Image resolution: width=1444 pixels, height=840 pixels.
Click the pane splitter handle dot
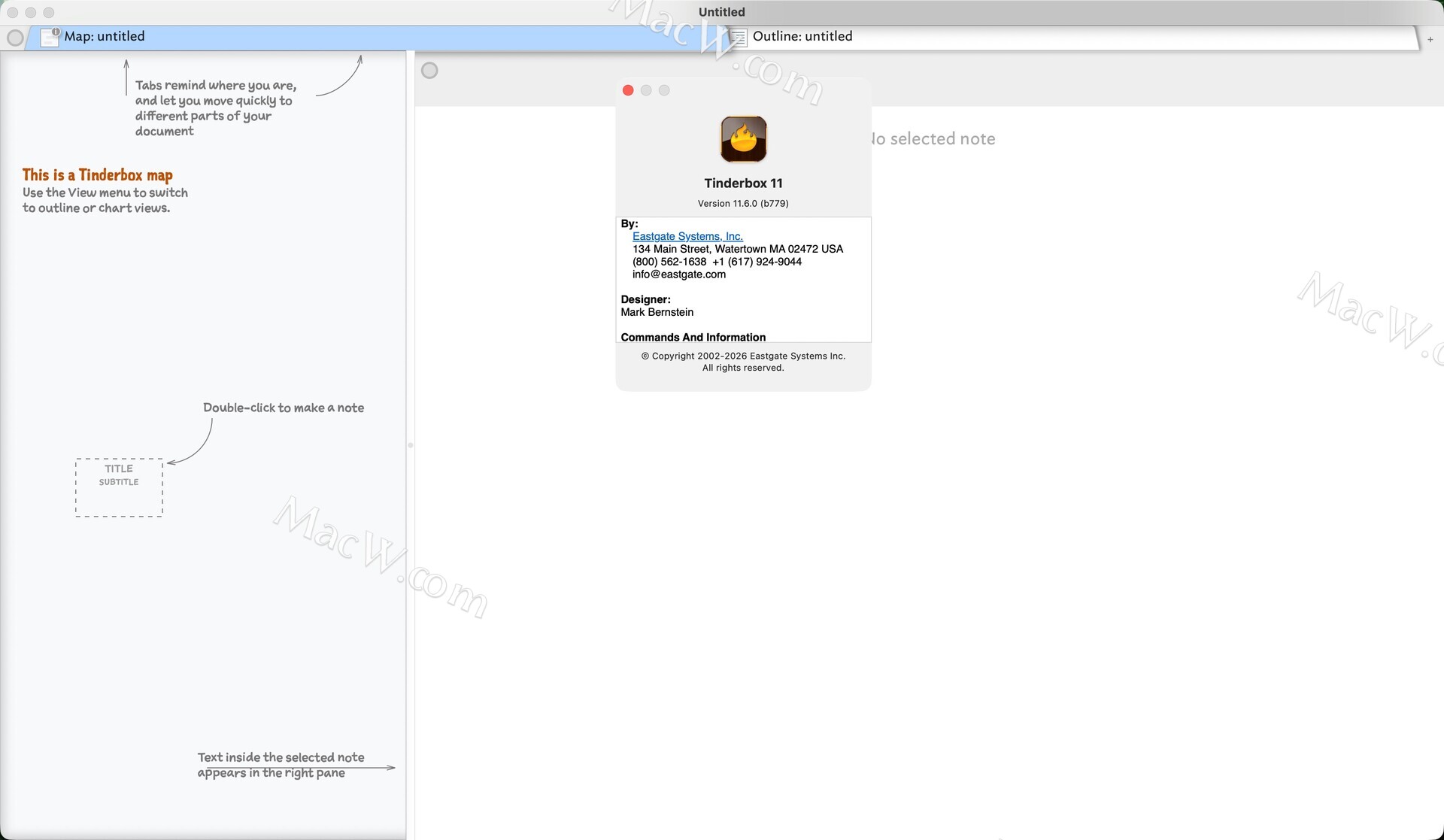410,445
